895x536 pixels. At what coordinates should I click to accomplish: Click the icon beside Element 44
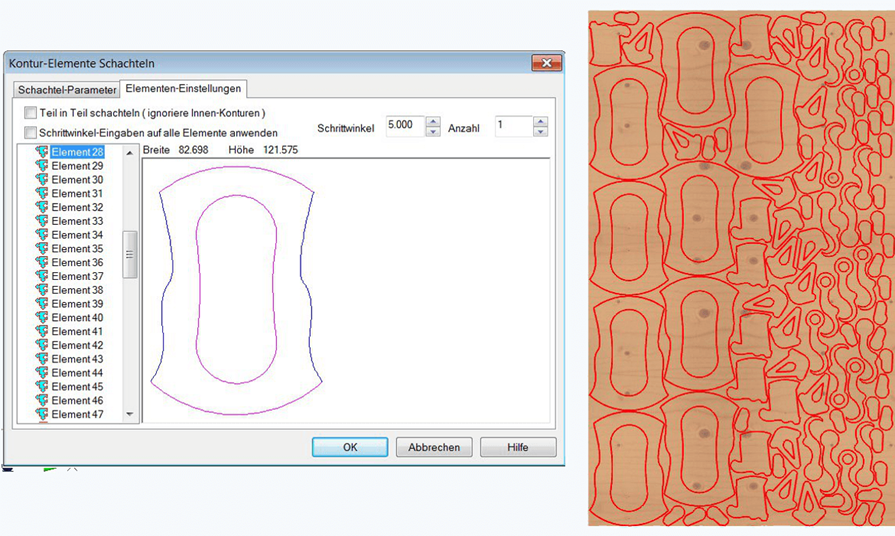pyautogui.click(x=42, y=373)
